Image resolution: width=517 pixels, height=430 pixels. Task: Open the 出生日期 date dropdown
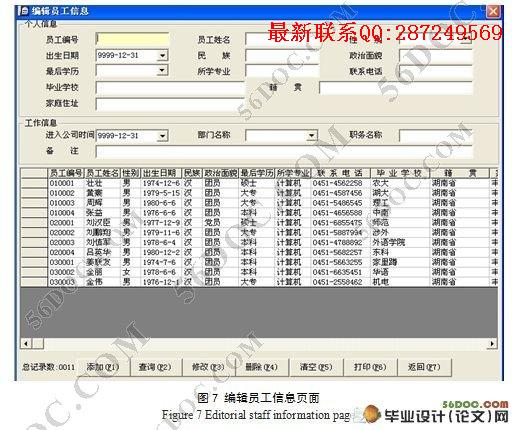tap(162, 55)
